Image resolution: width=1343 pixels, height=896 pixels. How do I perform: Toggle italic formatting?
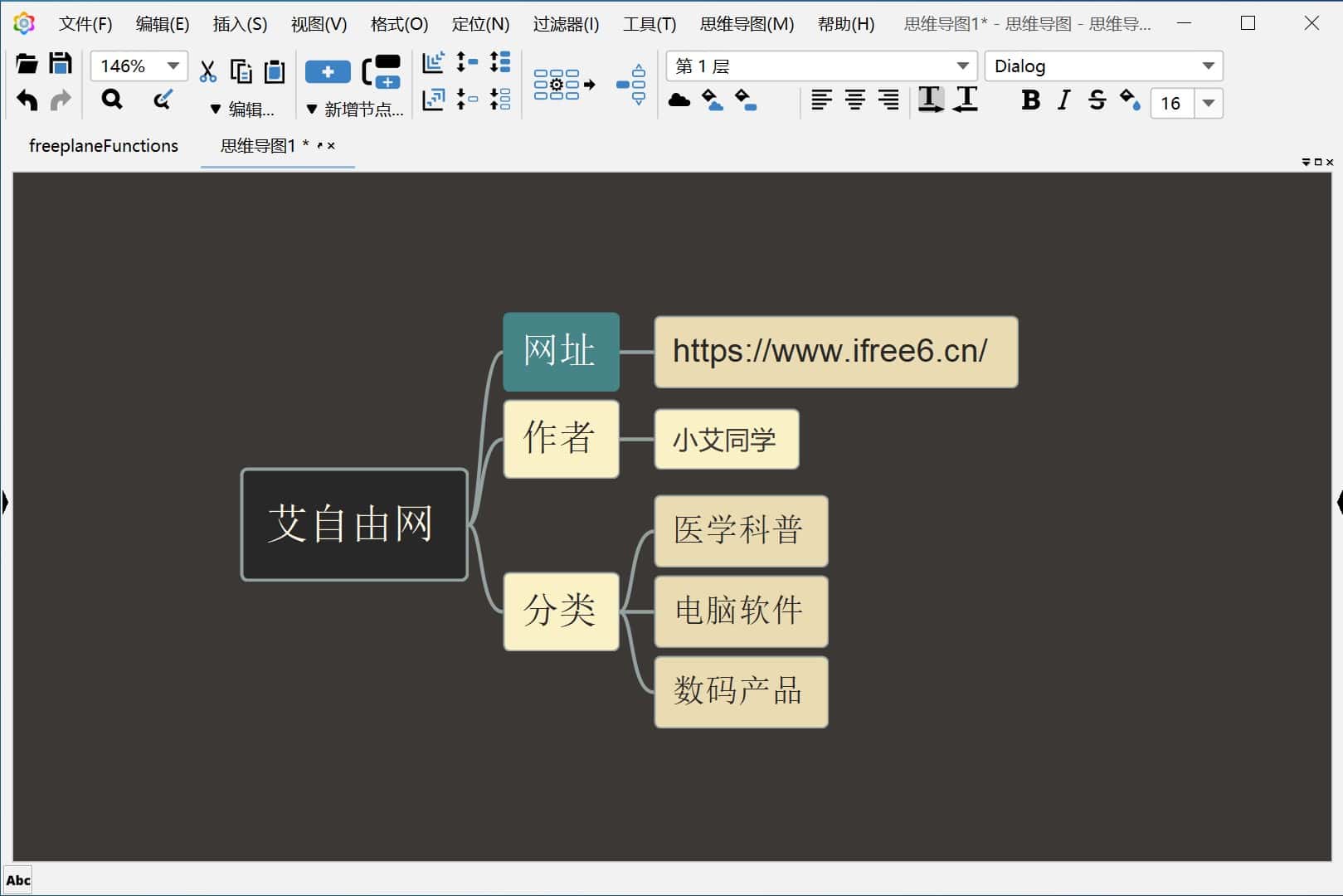pyautogui.click(x=1063, y=100)
